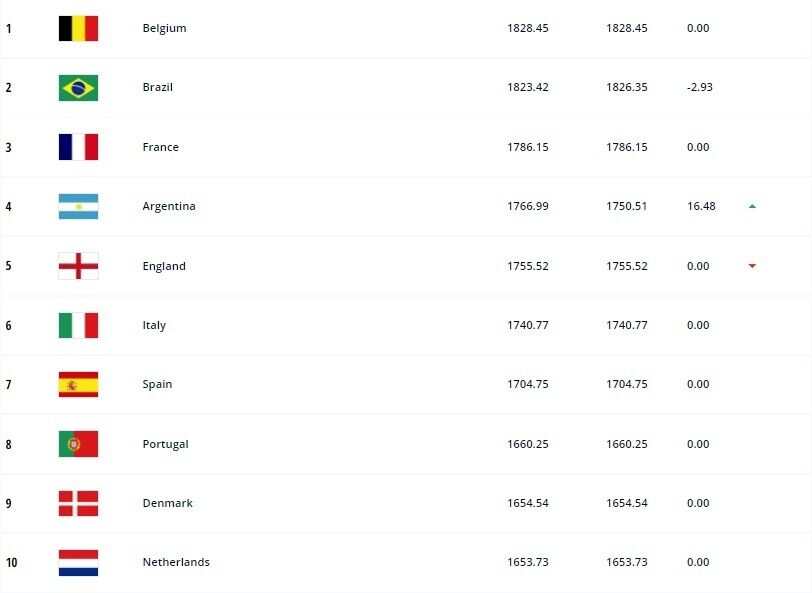The height and width of the screenshot is (593, 812).
Task: Select the Netherlands flag icon
Action: 78,562
